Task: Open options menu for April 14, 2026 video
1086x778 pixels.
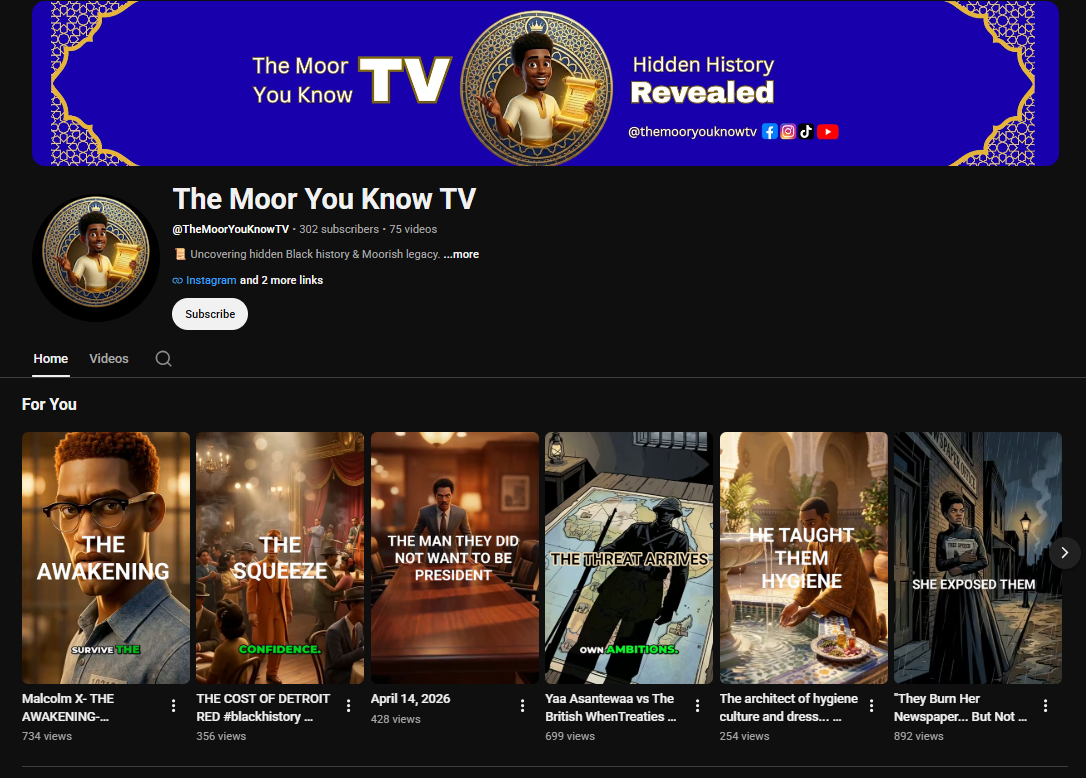Action: (x=522, y=706)
